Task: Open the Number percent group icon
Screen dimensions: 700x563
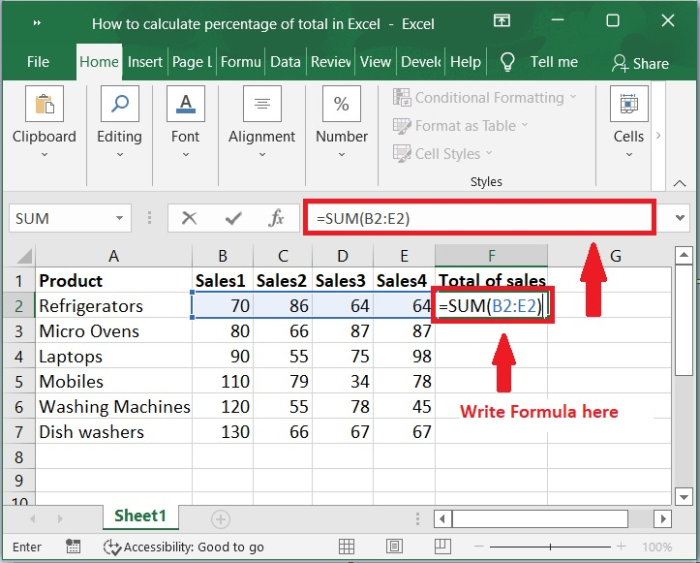Action: tap(342, 104)
